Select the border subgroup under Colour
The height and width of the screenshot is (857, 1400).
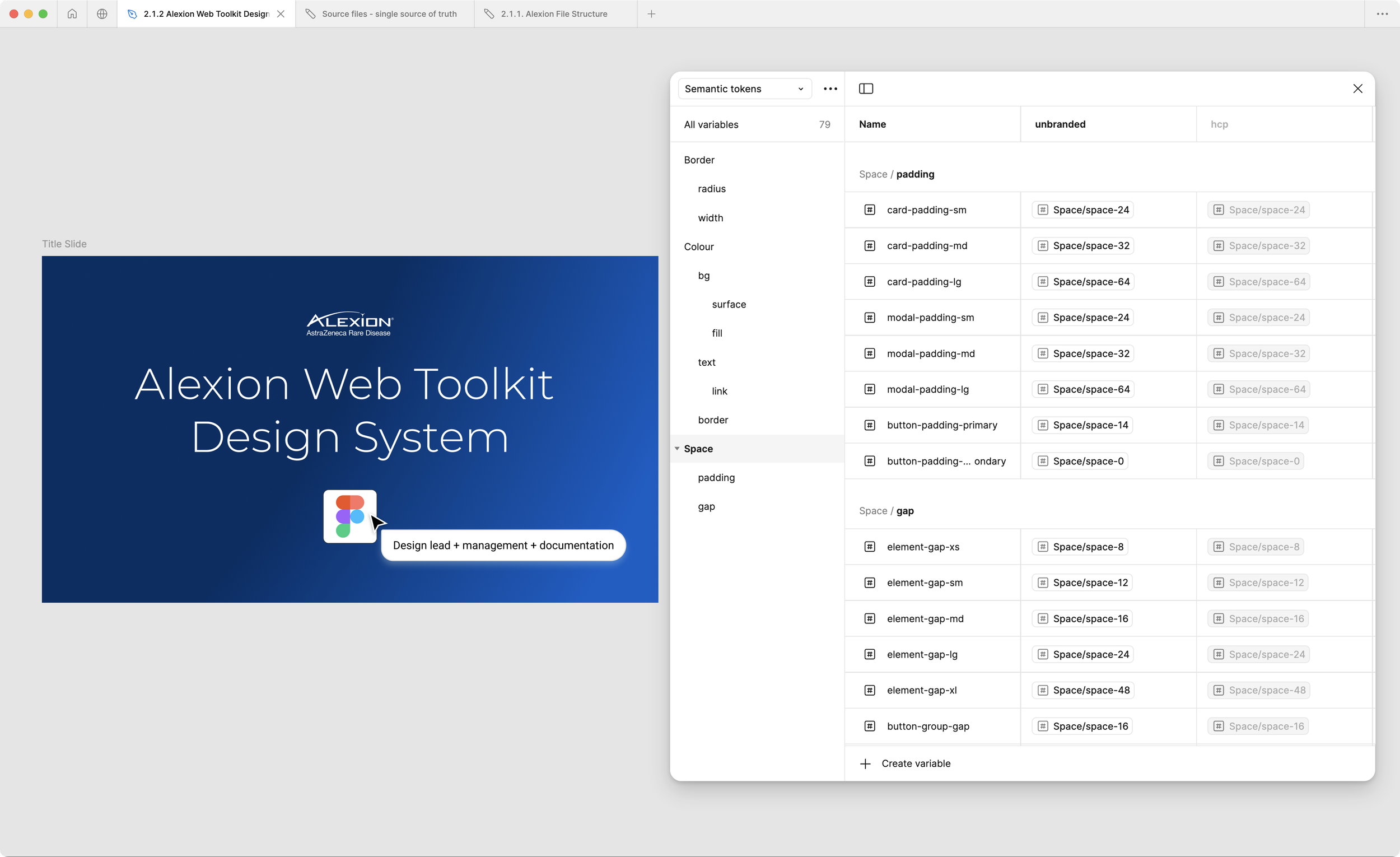click(712, 420)
